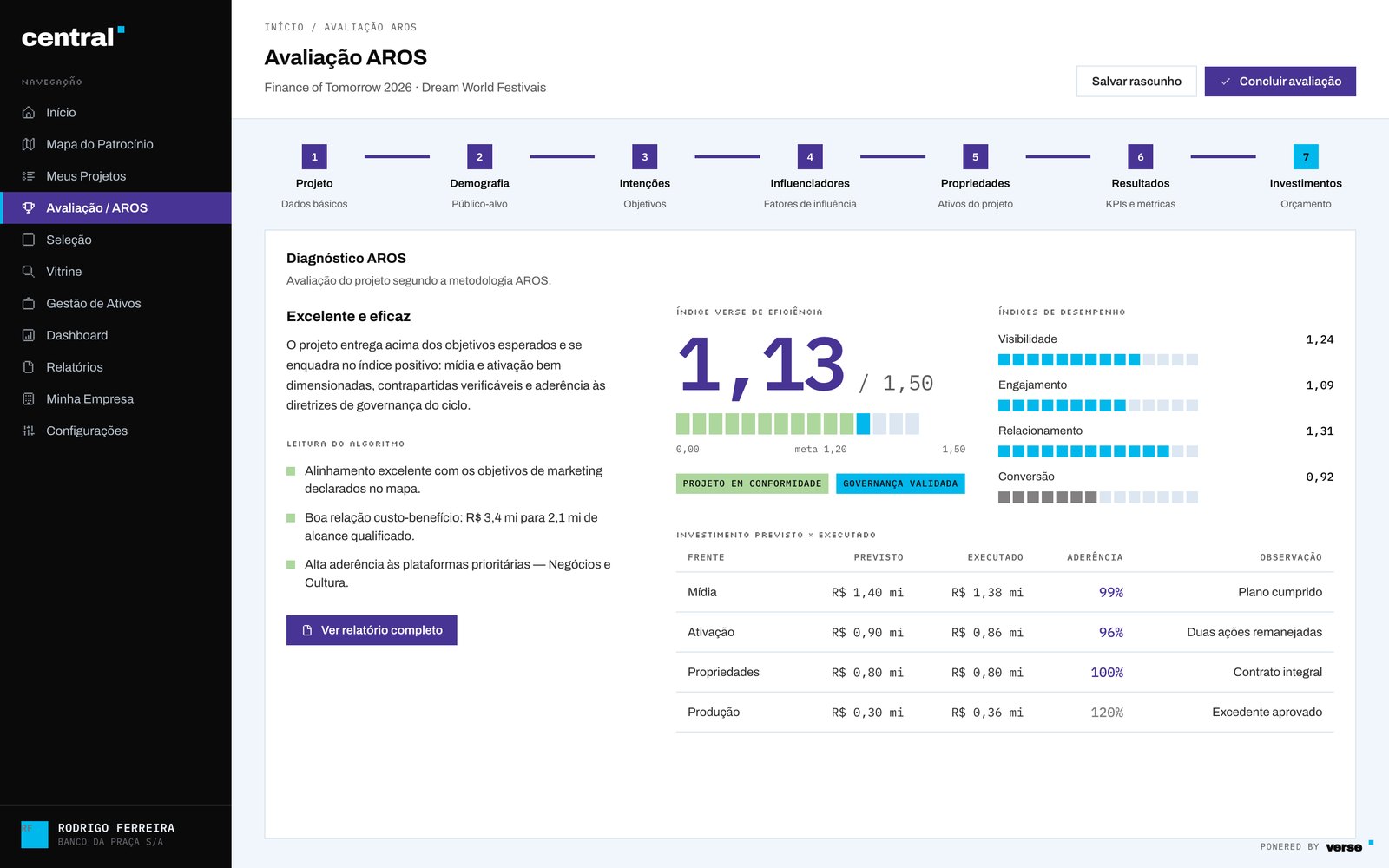Open Configurações sliders icon
The width and height of the screenshot is (1389, 868).
click(29, 431)
